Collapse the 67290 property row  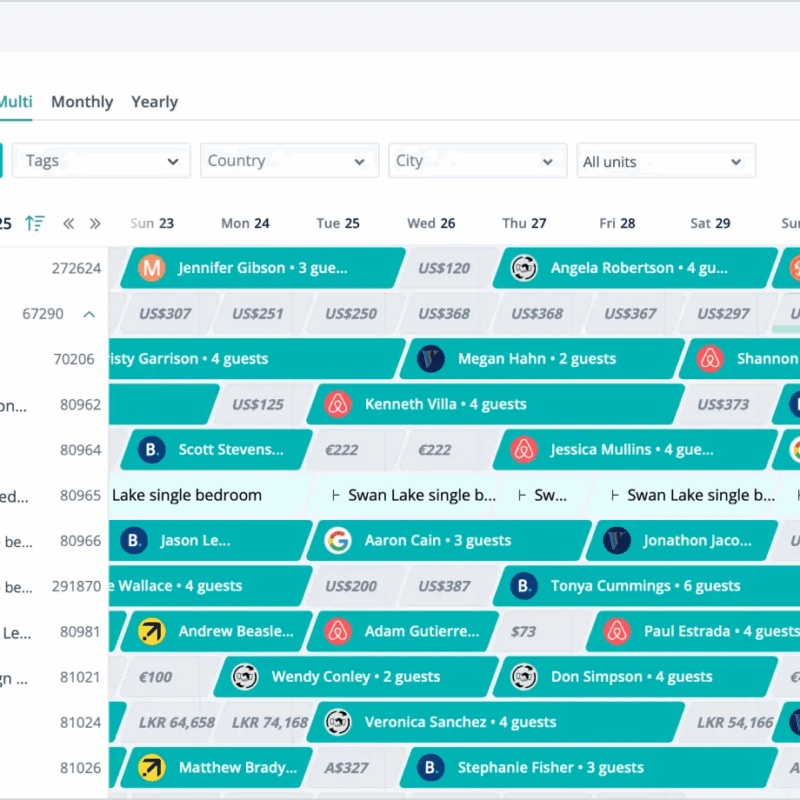(x=89, y=314)
